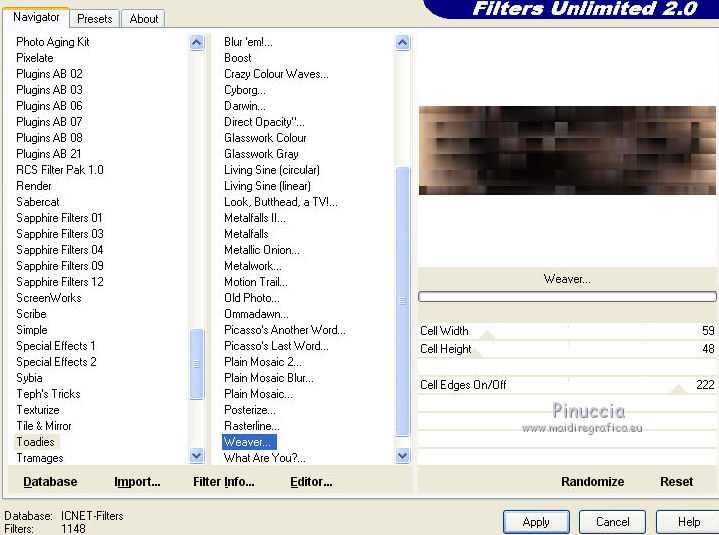Click Randomize to randomize settings

pos(592,482)
